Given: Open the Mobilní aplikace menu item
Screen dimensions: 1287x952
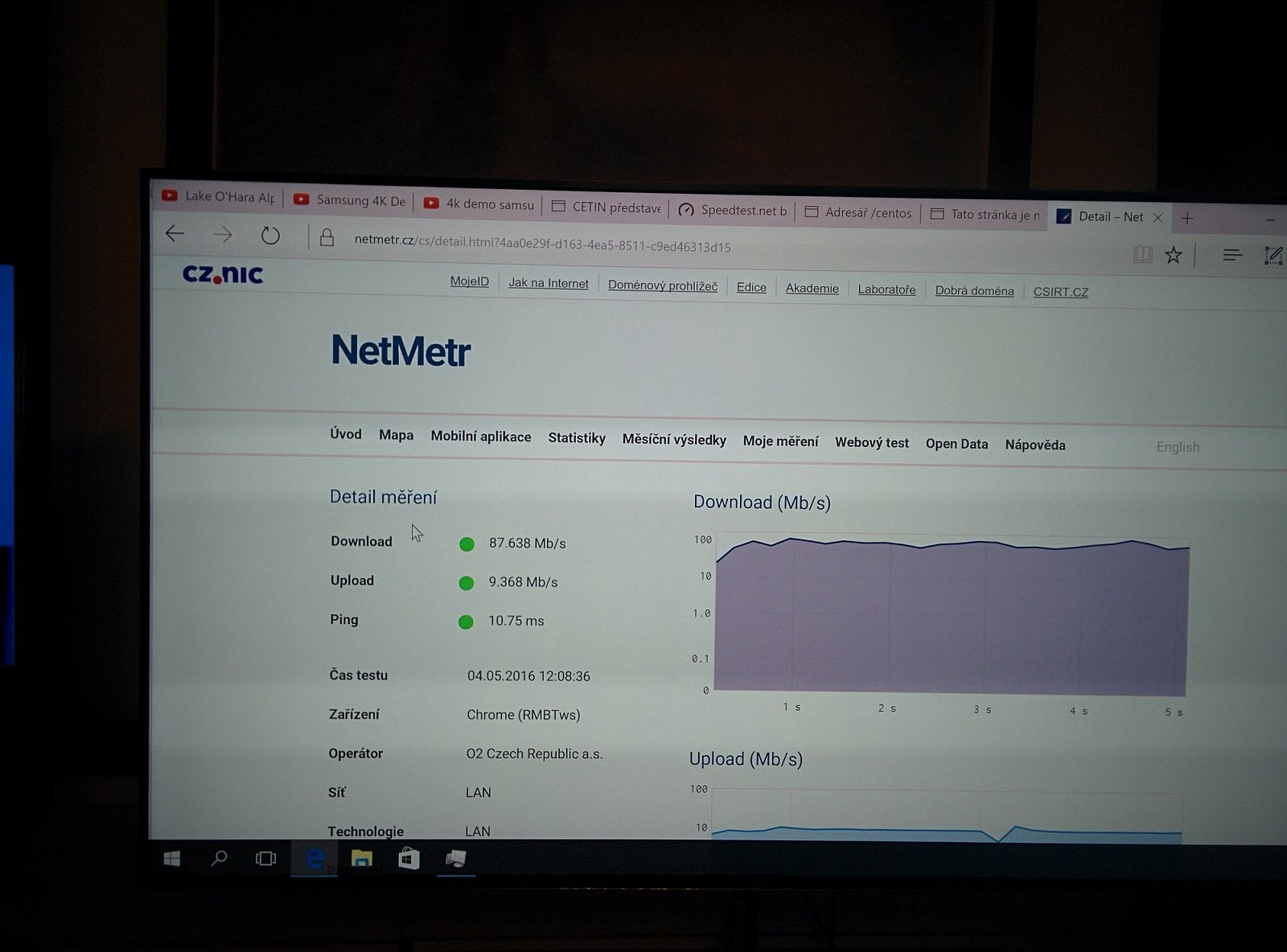Looking at the screenshot, I should [x=481, y=437].
